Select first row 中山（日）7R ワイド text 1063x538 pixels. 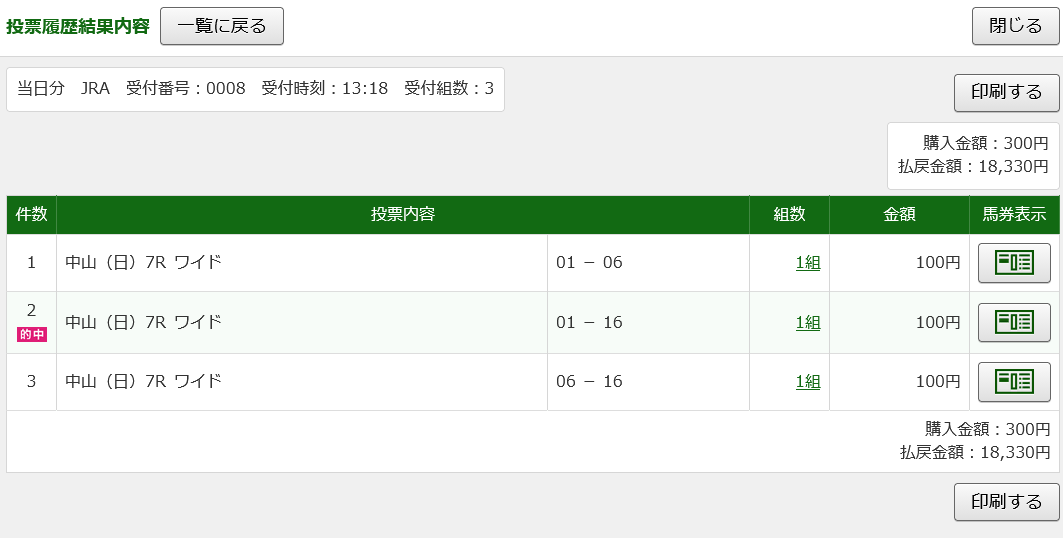[x=143, y=263]
